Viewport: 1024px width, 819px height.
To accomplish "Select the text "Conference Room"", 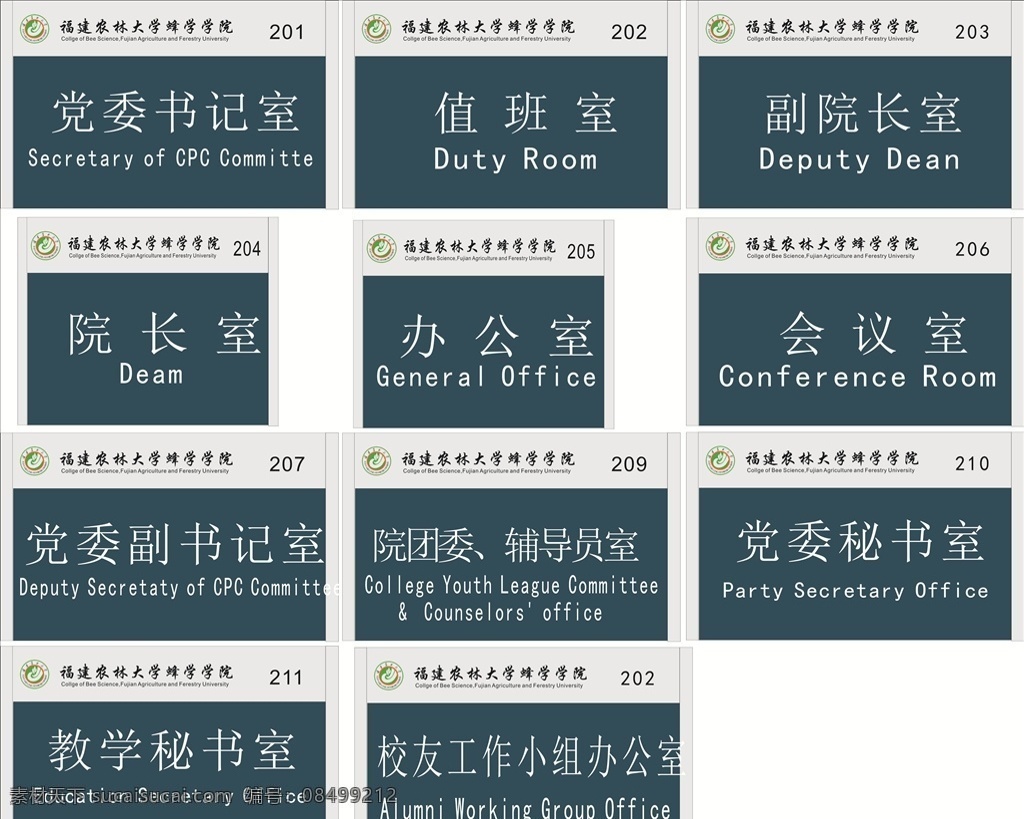I will tap(857, 377).
